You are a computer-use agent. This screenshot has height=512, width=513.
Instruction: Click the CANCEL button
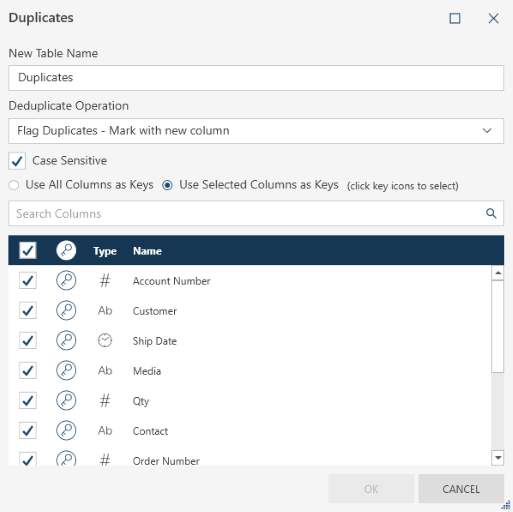coord(461,489)
